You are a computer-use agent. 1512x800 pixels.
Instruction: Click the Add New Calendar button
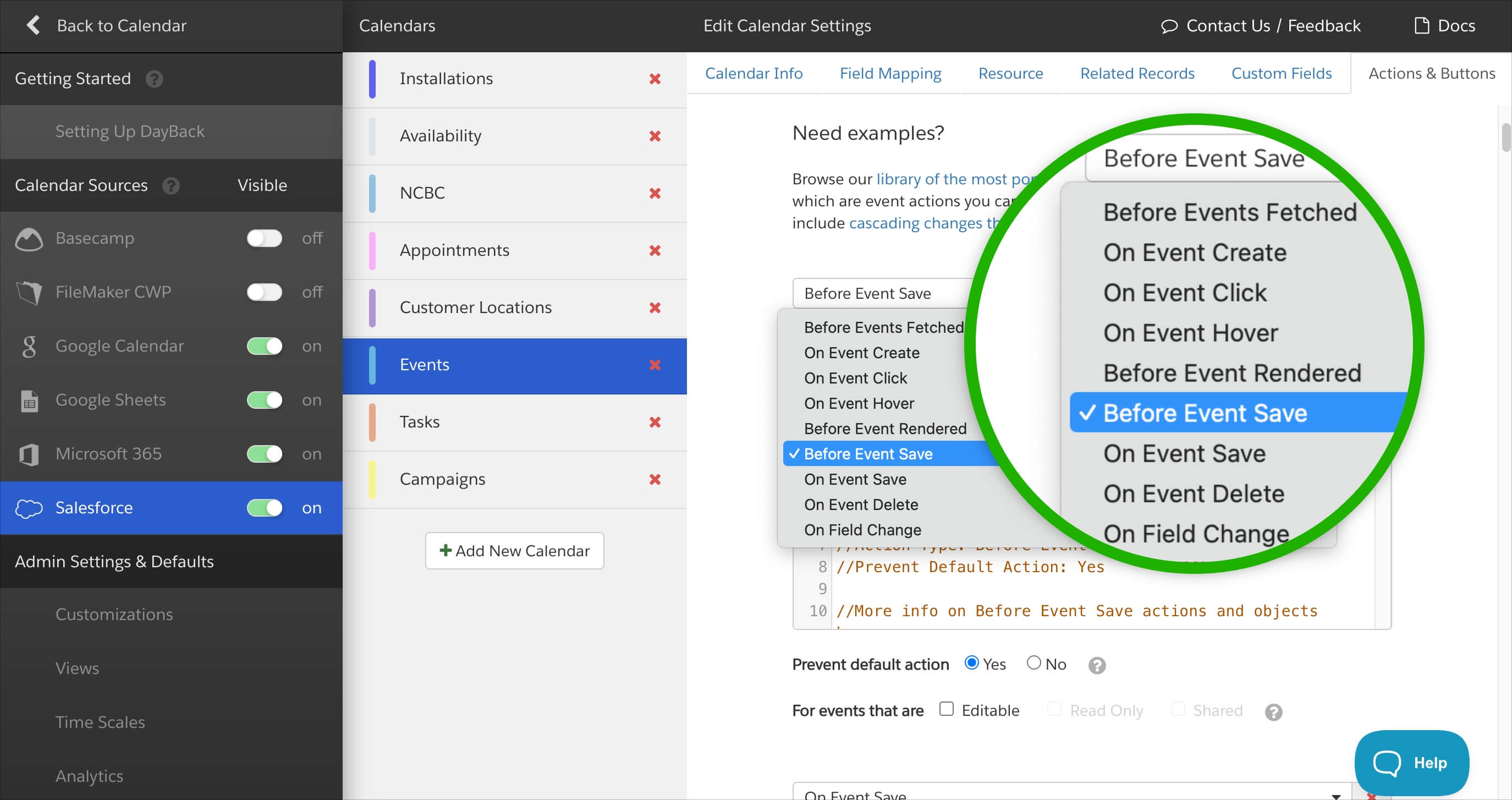(514, 550)
